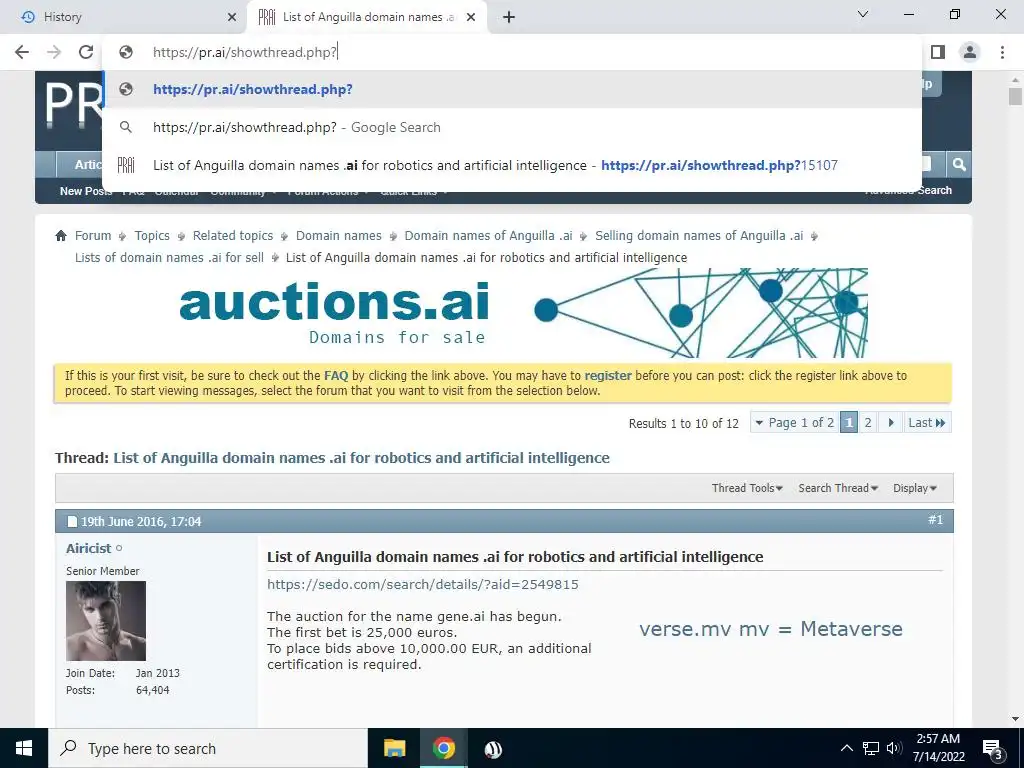This screenshot has width=1024, height=768.
Task: Open Lists of domain names .ai for sell
Action: coord(169,257)
